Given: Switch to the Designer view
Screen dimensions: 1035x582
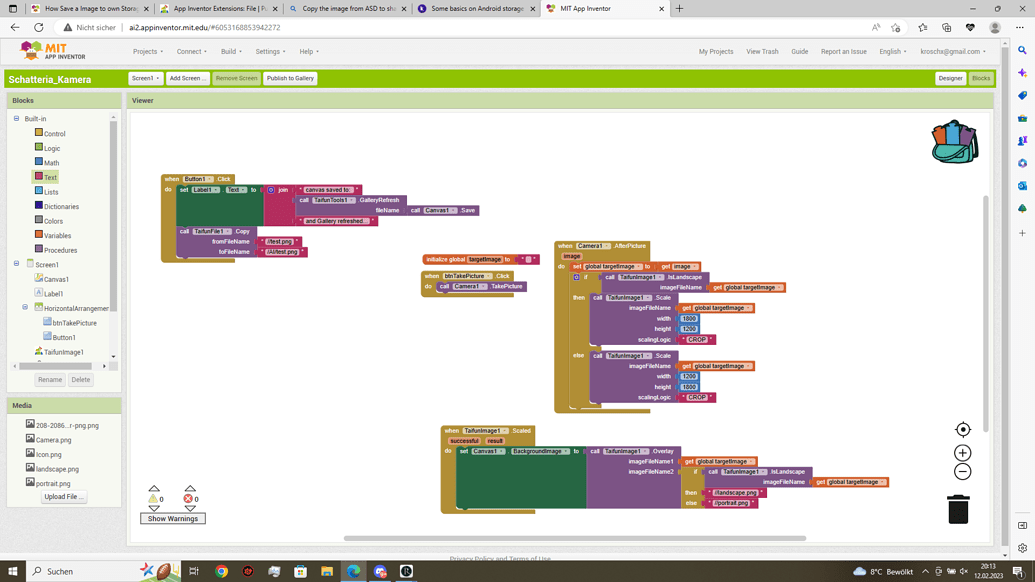Looking at the screenshot, I should coord(950,78).
